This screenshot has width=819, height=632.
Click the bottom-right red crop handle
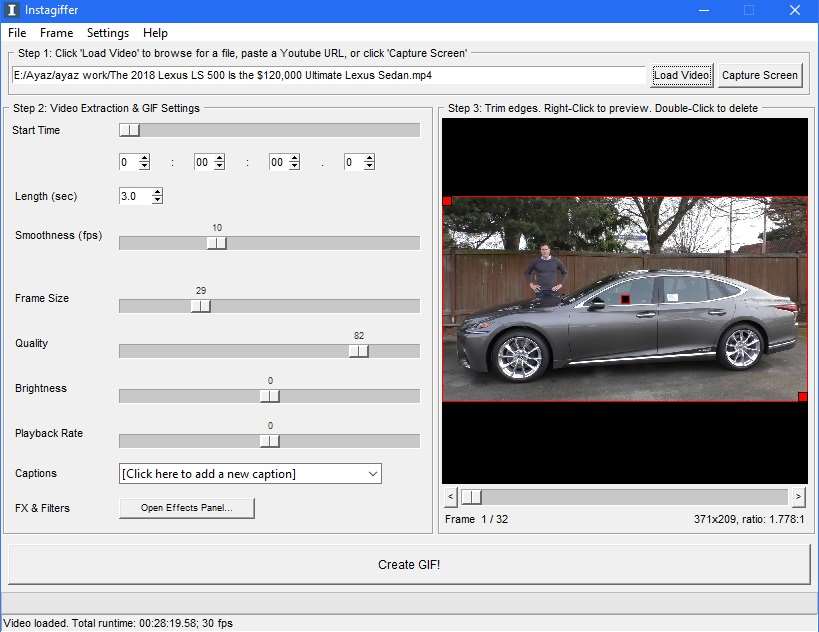pyautogui.click(x=803, y=397)
